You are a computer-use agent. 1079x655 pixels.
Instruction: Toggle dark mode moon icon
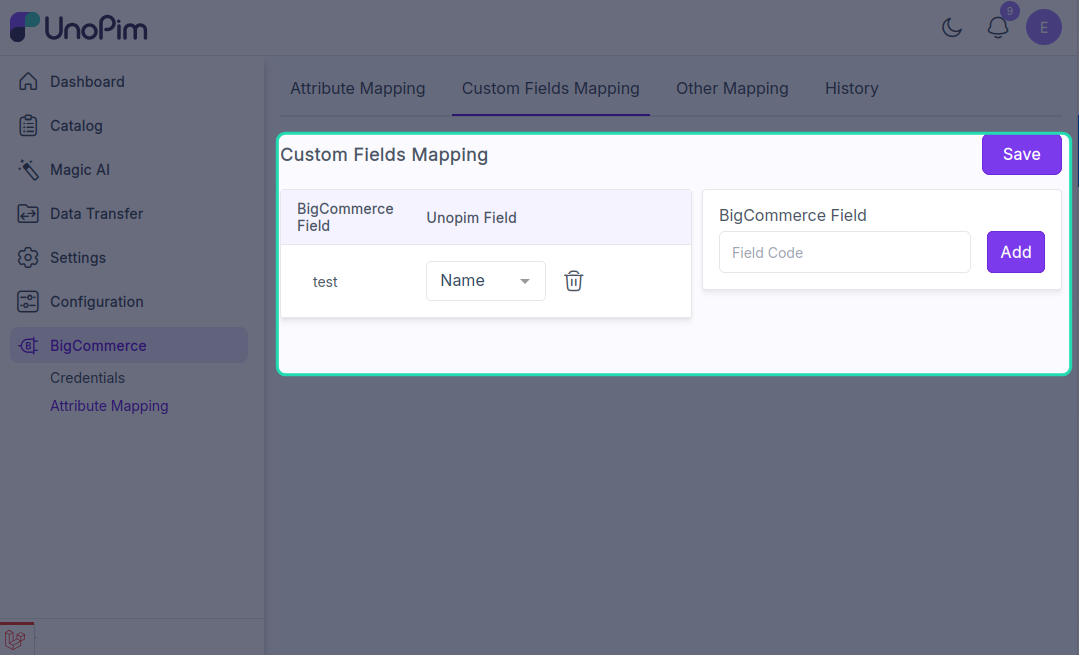952,28
